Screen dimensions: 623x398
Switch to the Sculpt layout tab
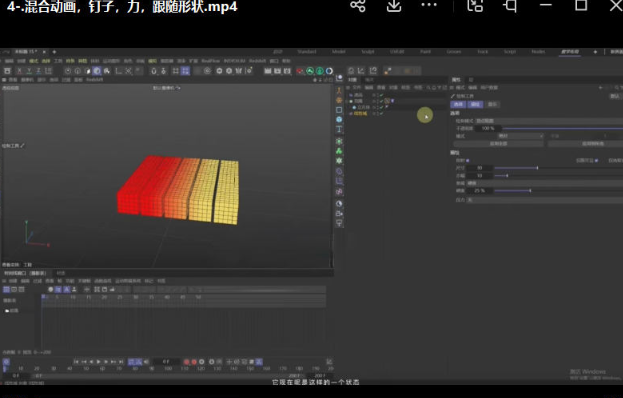point(368,52)
